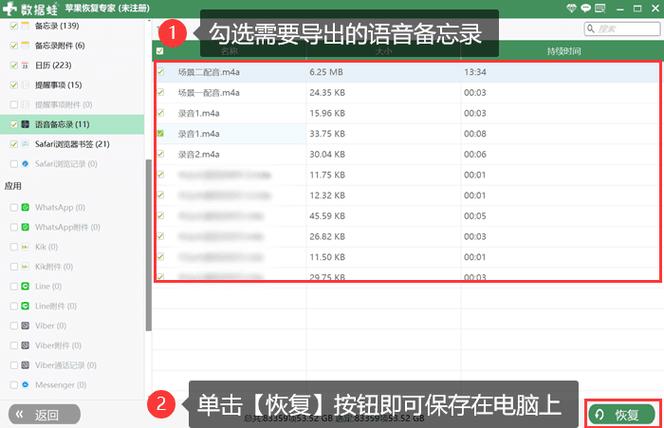
Task: Click the 00:06 duration cell
Action: coord(475,154)
